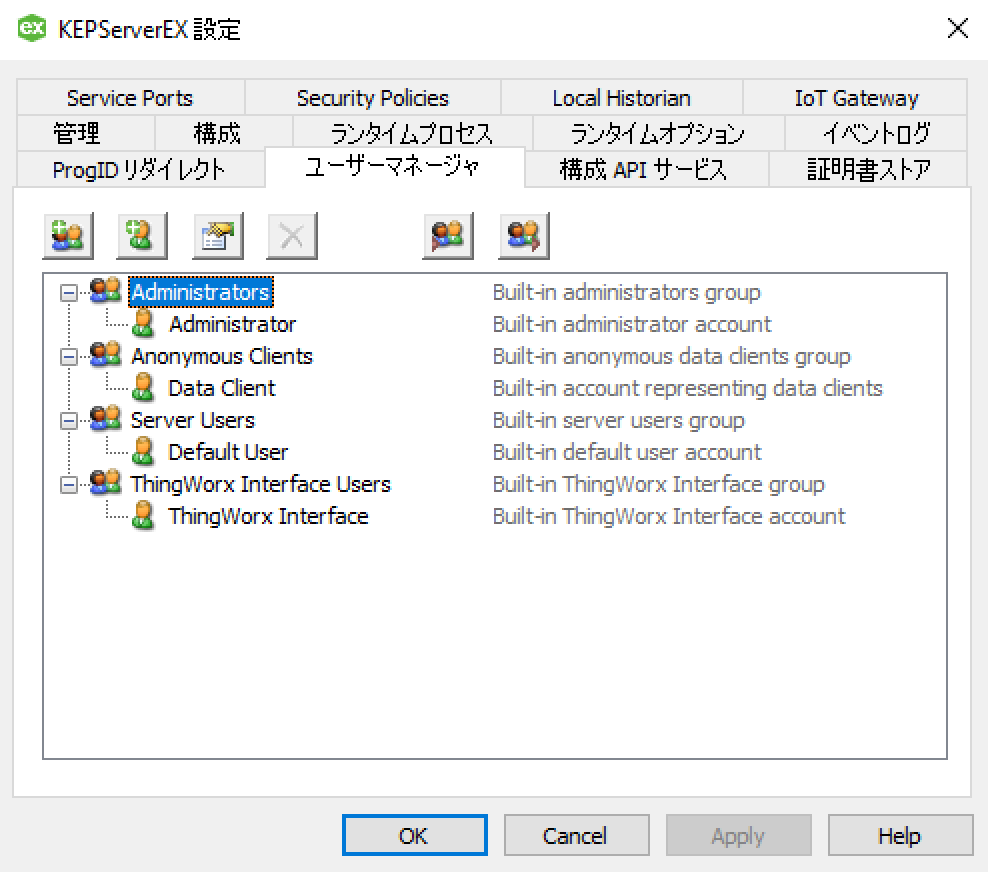Image resolution: width=988 pixels, height=872 pixels.
Task: Open the ProgID リダイレクト tab
Action: (x=139, y=169)
